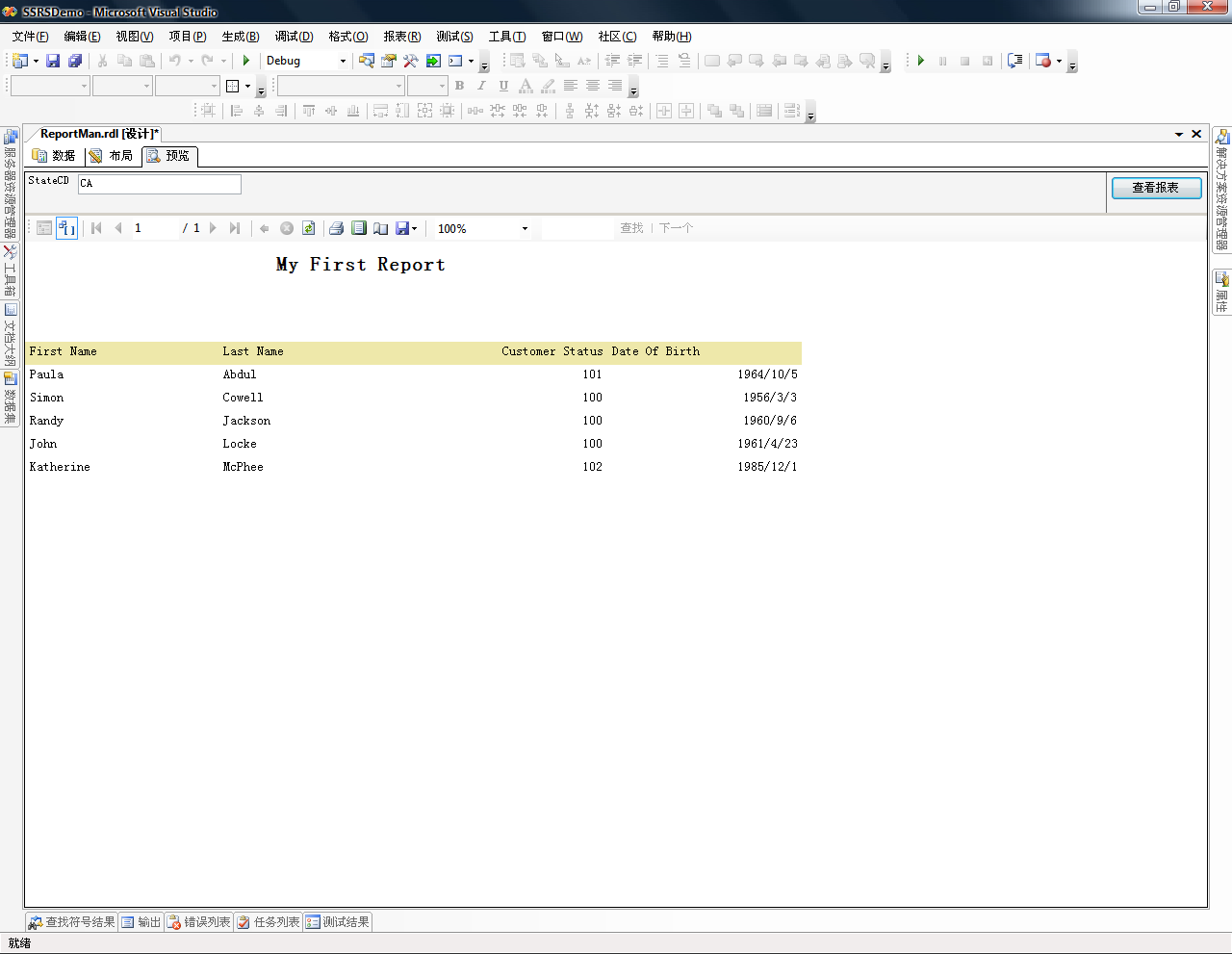Click the 查看报表 button

(x=1156, y=188)
